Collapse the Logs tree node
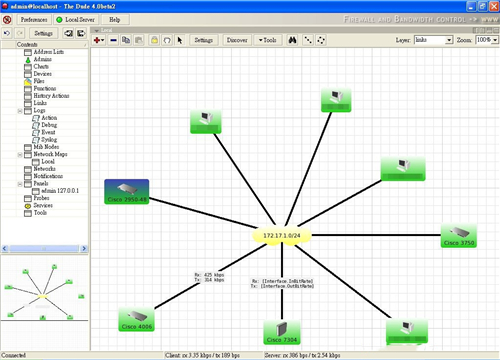The width and height of the screenshot is (500, 360). (x=20, y=111)
